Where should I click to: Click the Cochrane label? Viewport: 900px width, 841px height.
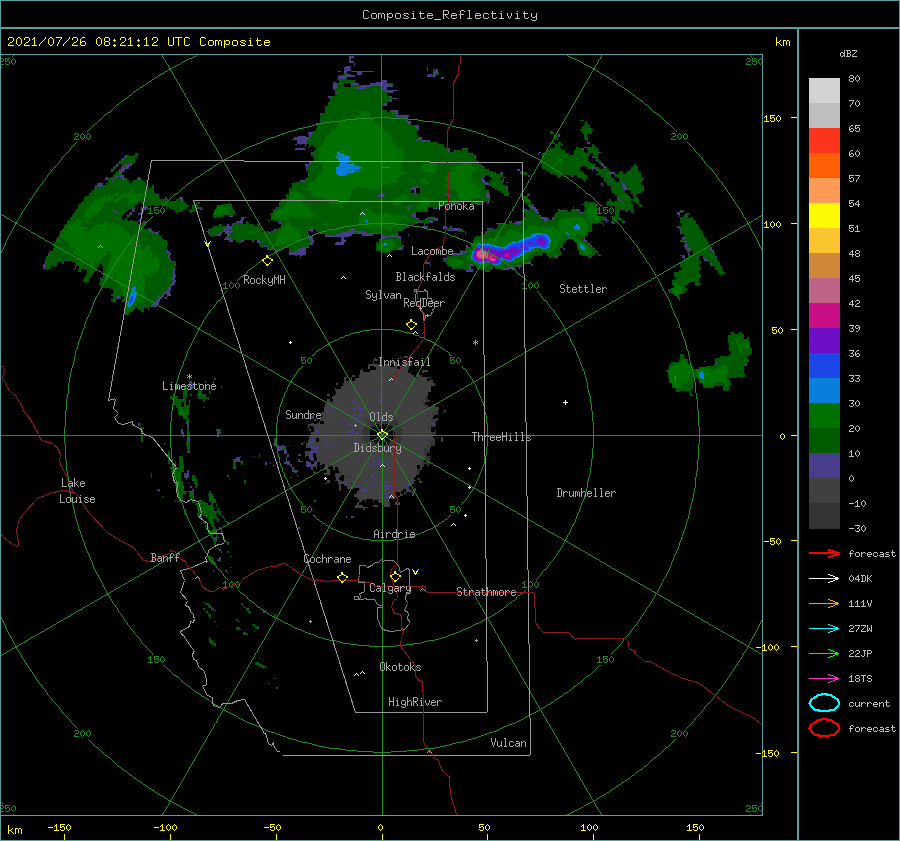click(327, 559)
